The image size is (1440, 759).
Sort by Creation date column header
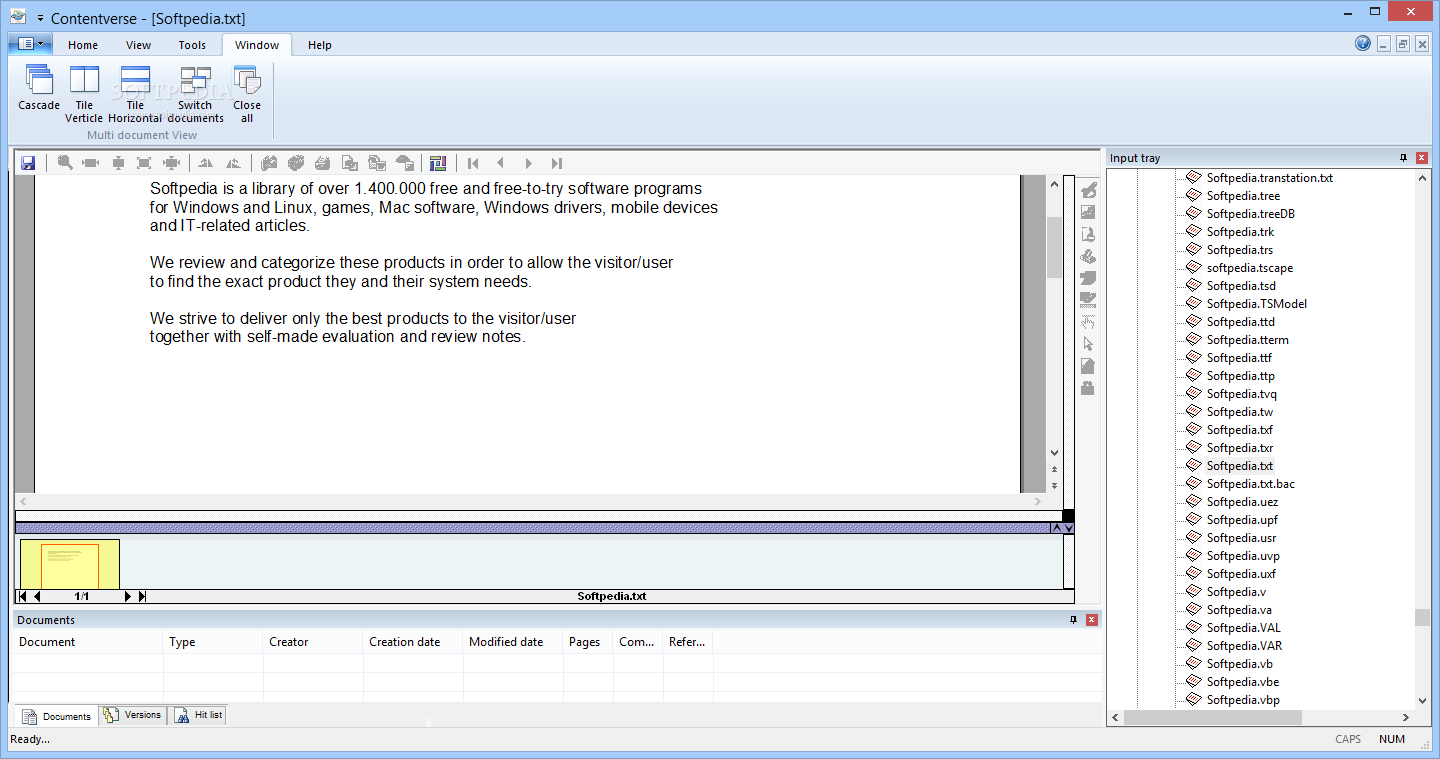pyautogui.click(x=413, y=642)
